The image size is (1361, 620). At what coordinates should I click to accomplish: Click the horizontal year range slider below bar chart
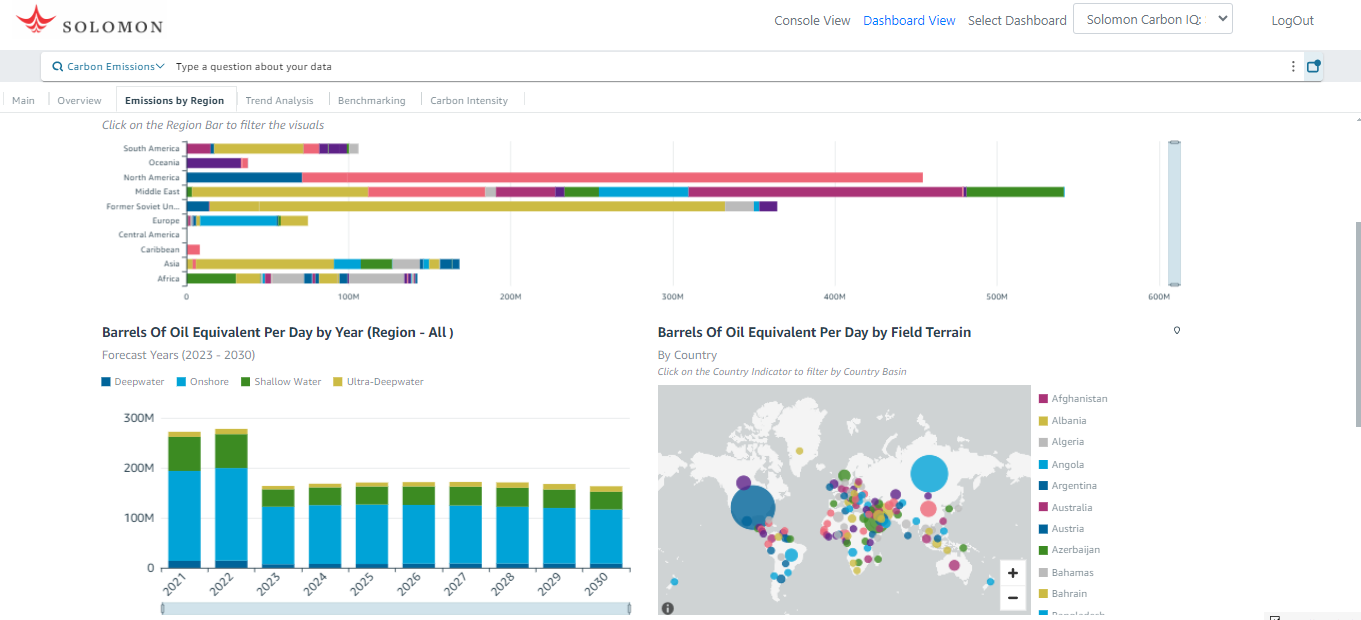[396, 608]
